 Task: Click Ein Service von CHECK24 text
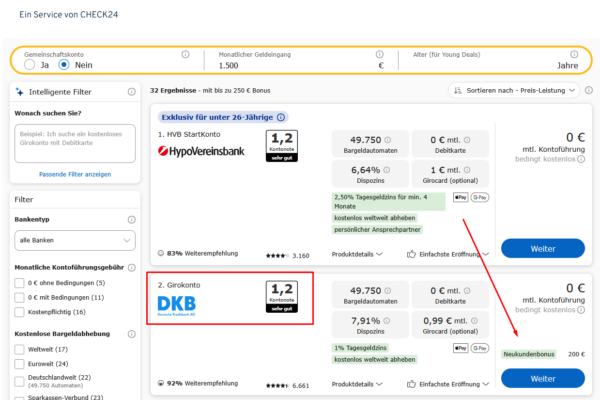[68, 15]
